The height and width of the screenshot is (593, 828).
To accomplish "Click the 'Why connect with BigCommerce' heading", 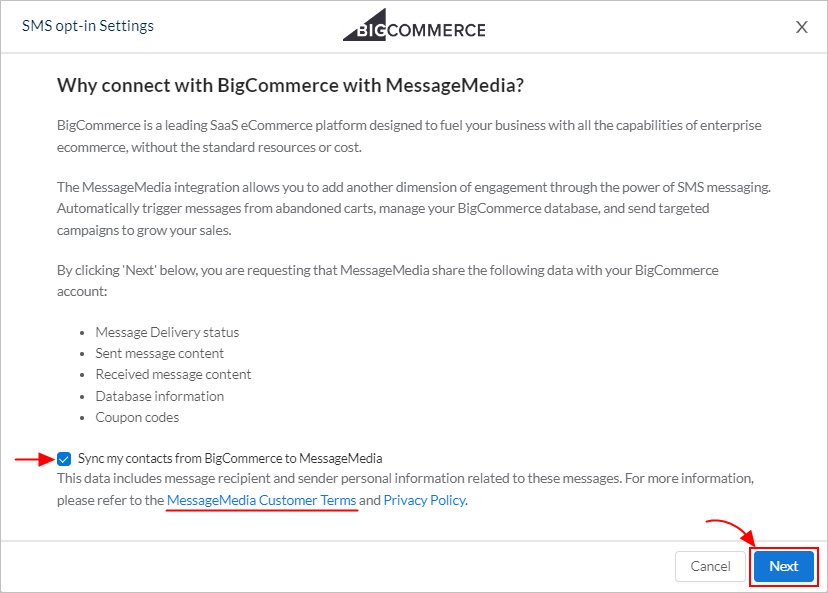I will [x=290, y=85].
